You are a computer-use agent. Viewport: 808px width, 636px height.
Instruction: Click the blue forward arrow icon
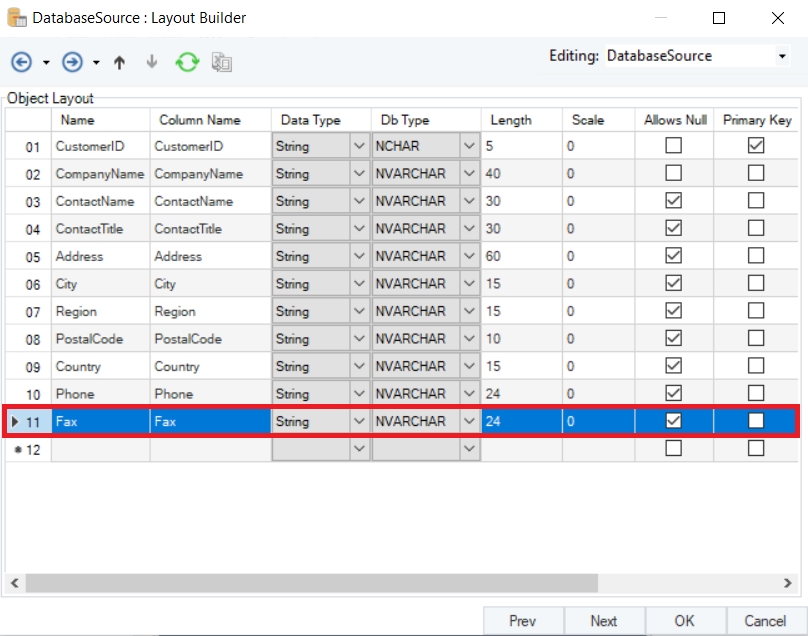[x=72, y=62]
